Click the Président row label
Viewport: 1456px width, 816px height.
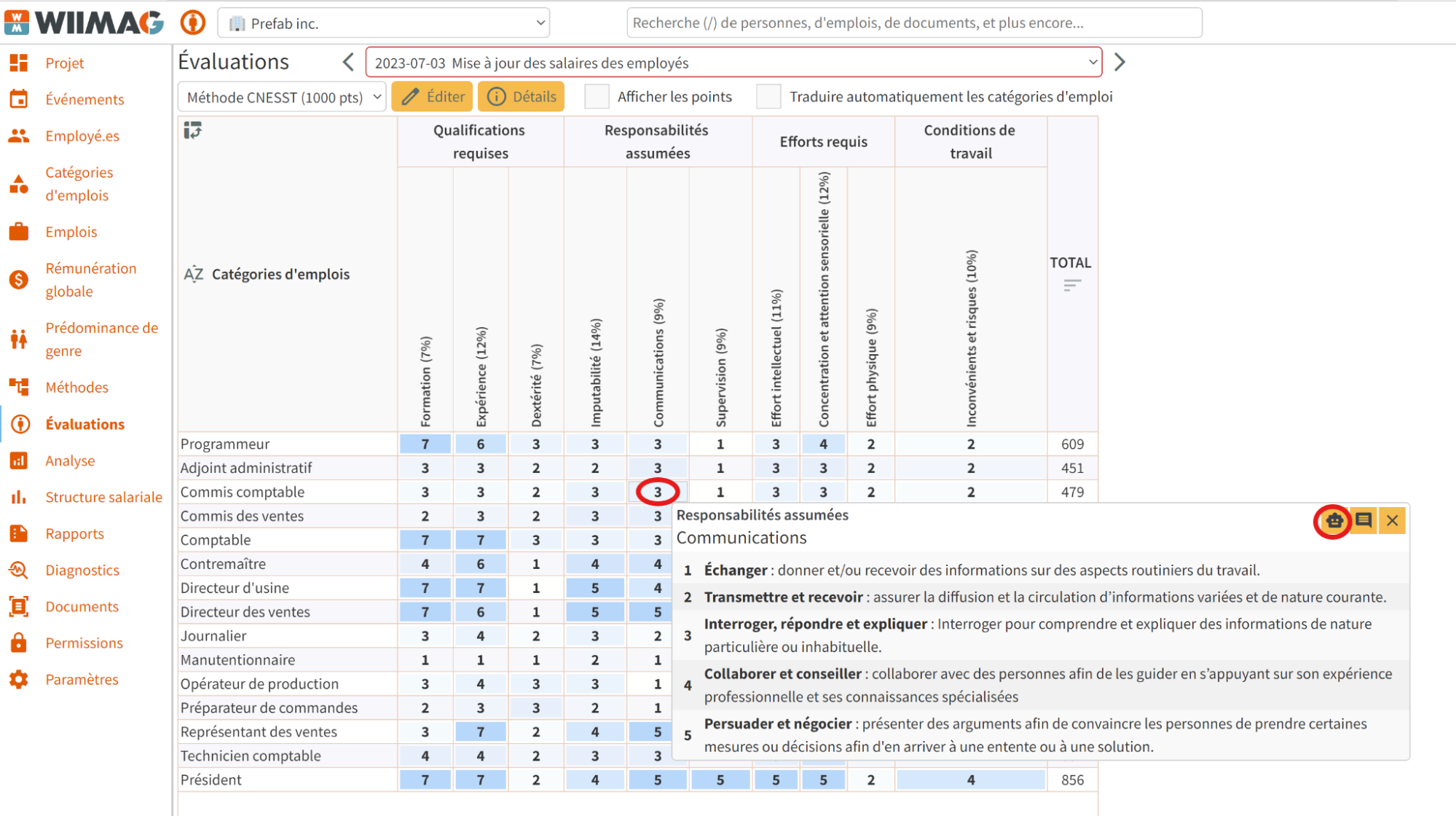coord(211,780)
